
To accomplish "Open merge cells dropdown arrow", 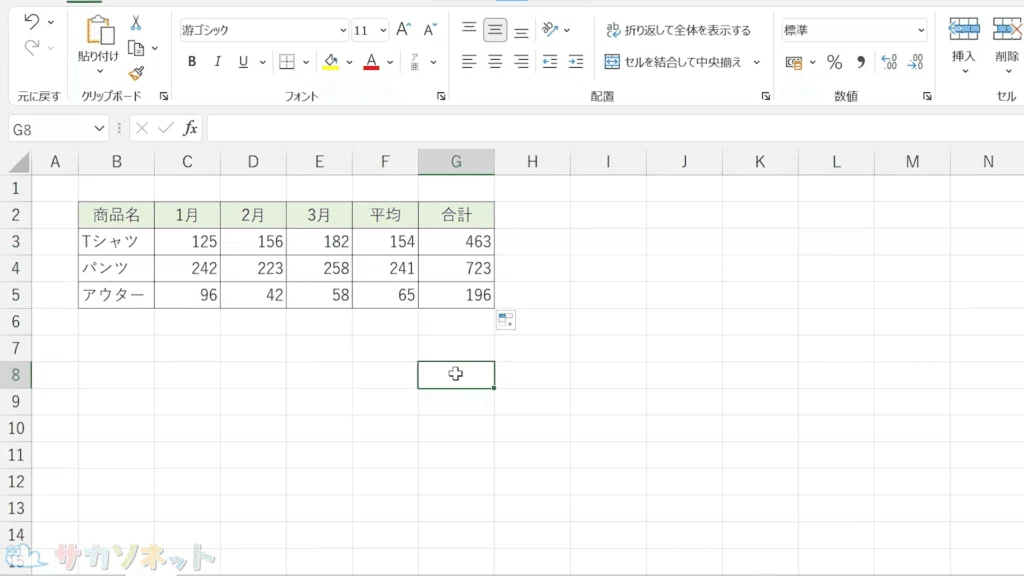I will click(x=757, y=62).
